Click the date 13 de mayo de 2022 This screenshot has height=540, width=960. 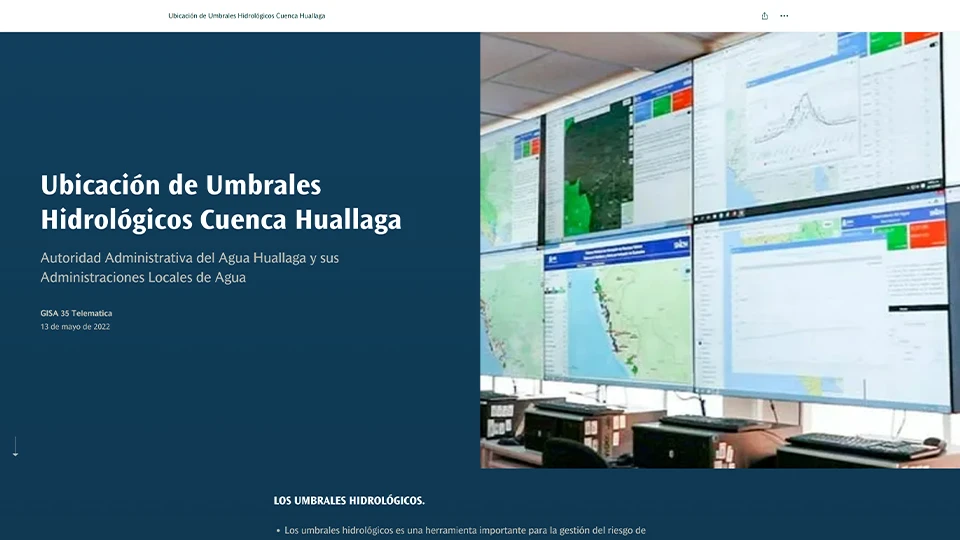75,327
